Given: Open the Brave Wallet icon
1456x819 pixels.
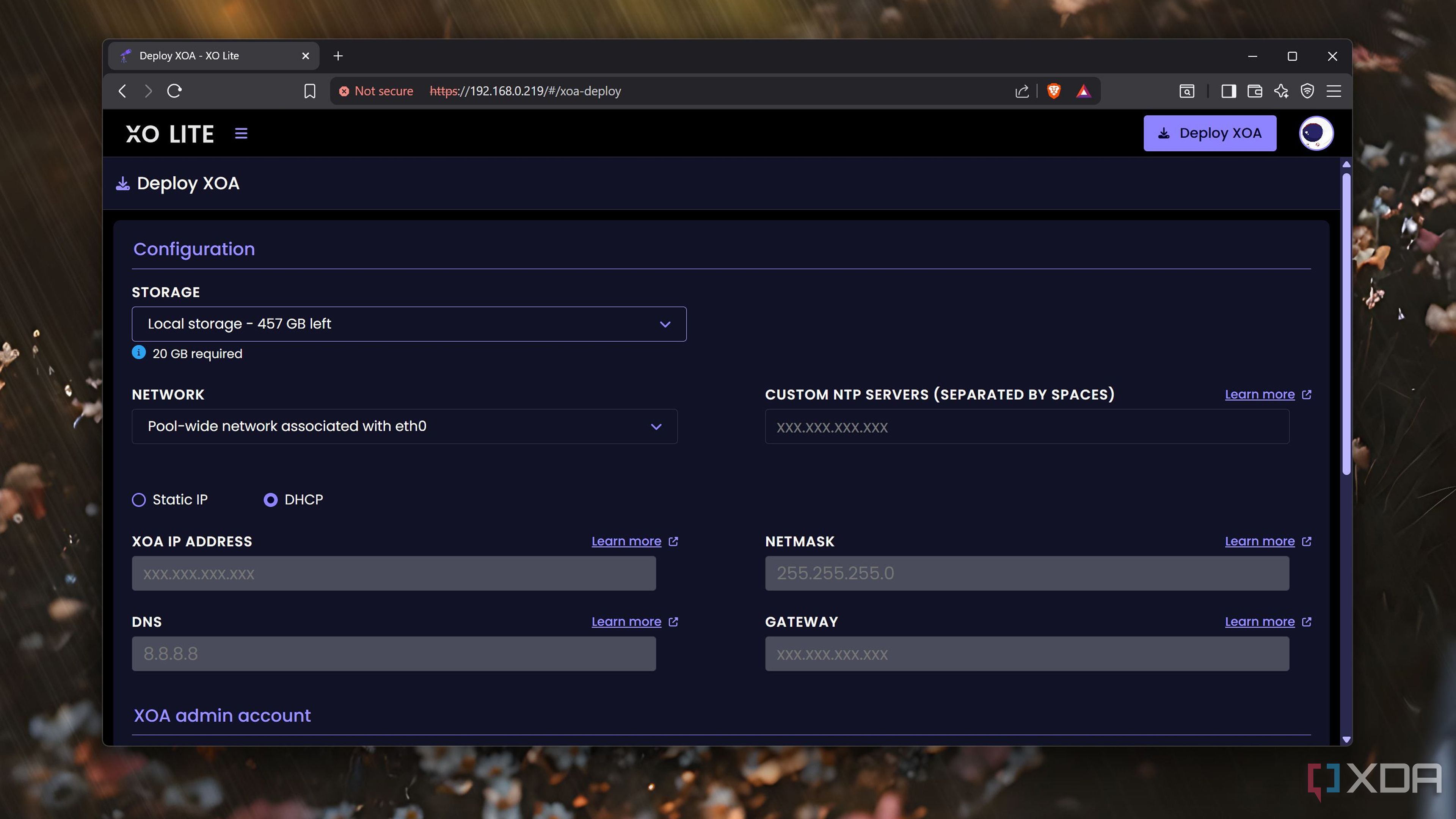Looking at the screenshot, I should pyautogui.click(x=1255, y=91).
